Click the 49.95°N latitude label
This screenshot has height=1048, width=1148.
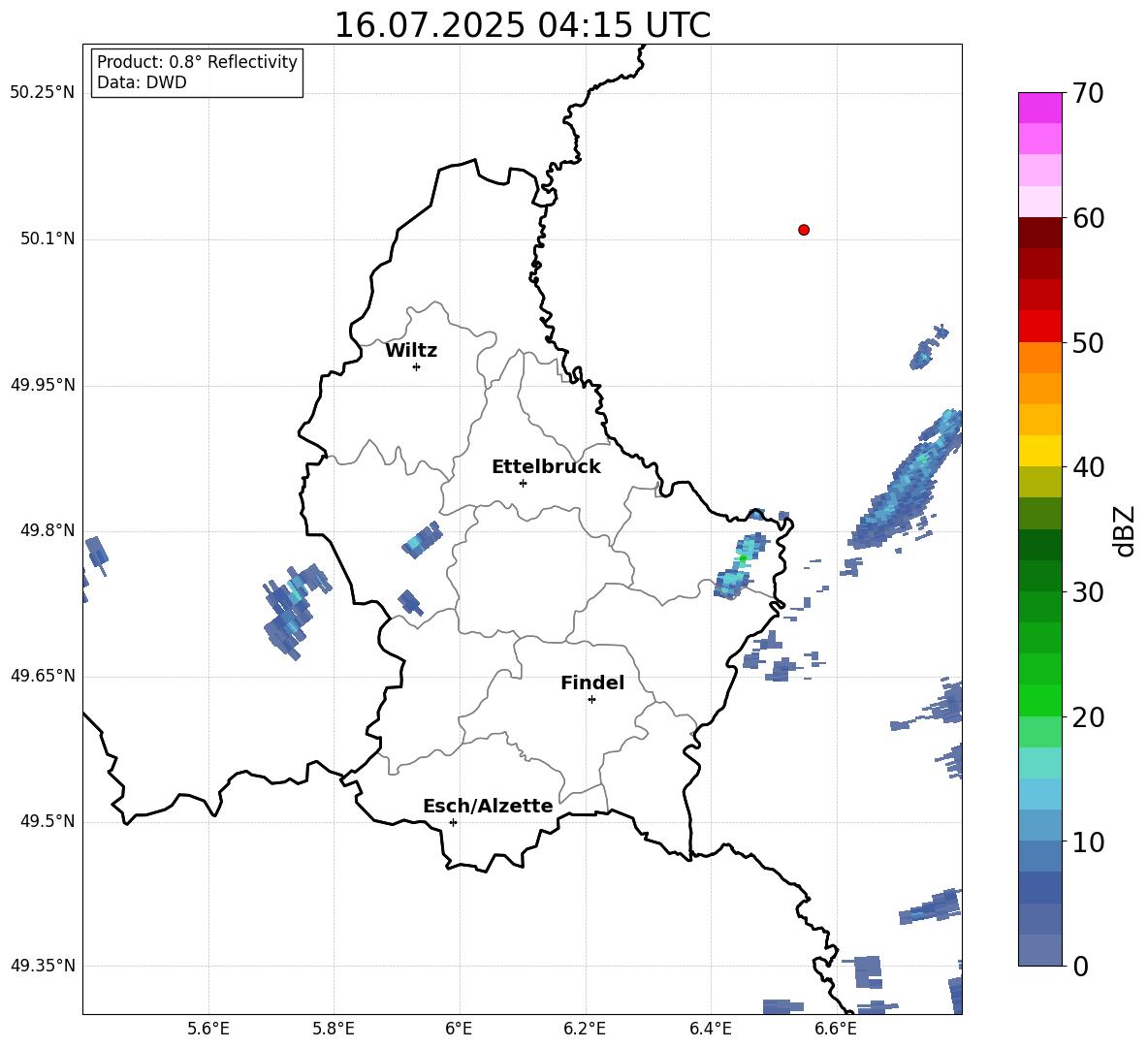point(42,384)
